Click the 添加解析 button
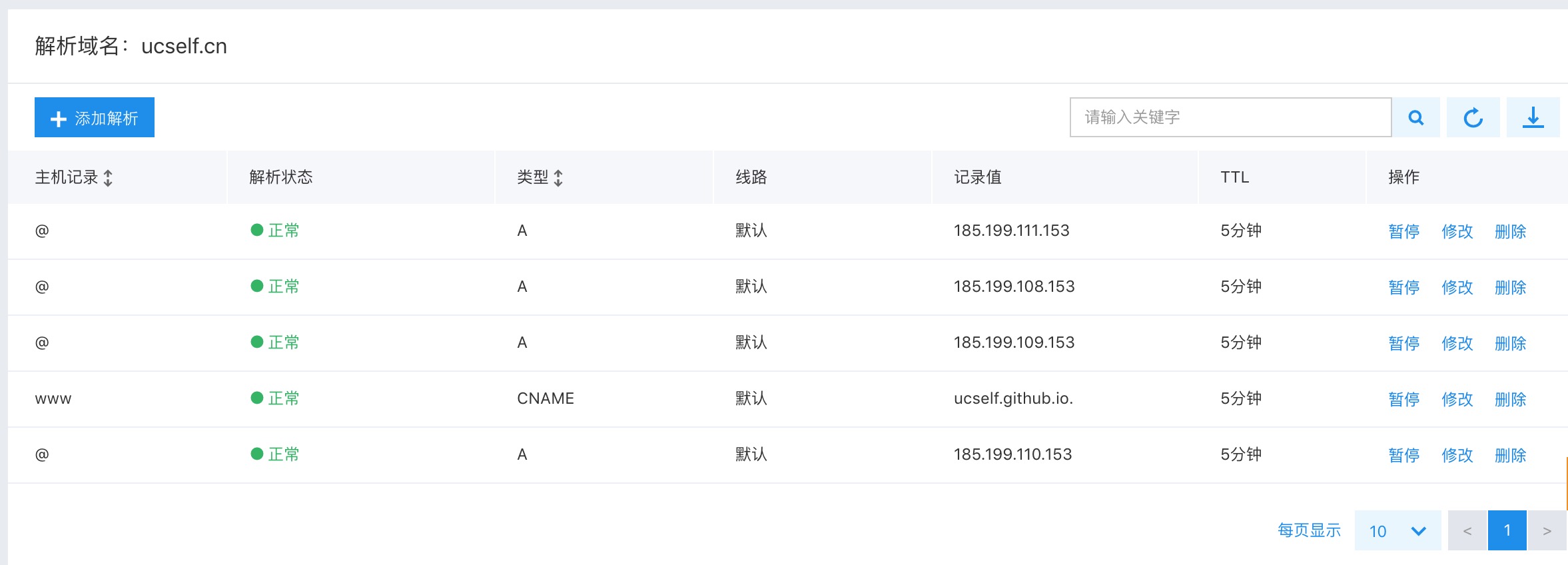This screenshot has width=1568, height=565. tap(95, 118)
